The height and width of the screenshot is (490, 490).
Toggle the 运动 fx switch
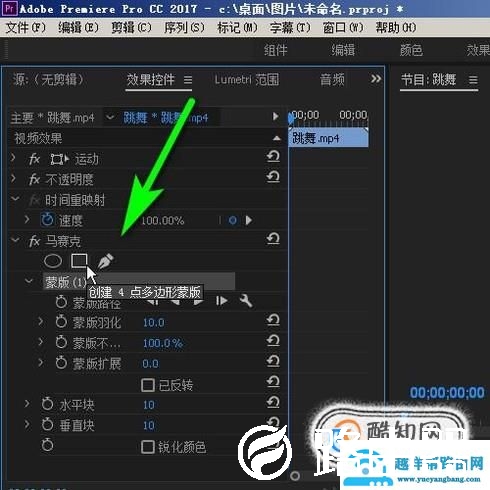point(34,159)
